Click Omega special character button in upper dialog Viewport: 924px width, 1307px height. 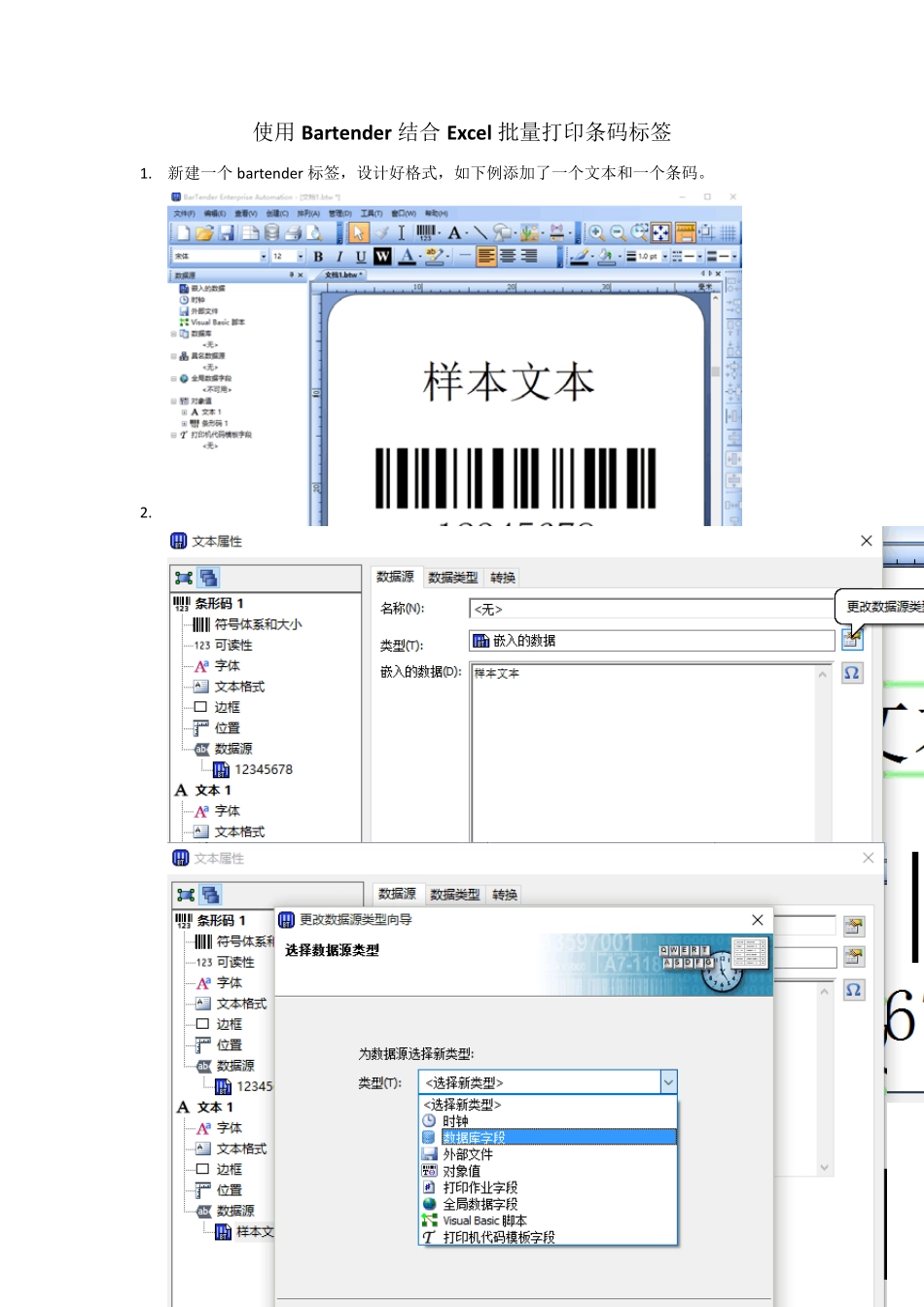click(x=852, y=673)
